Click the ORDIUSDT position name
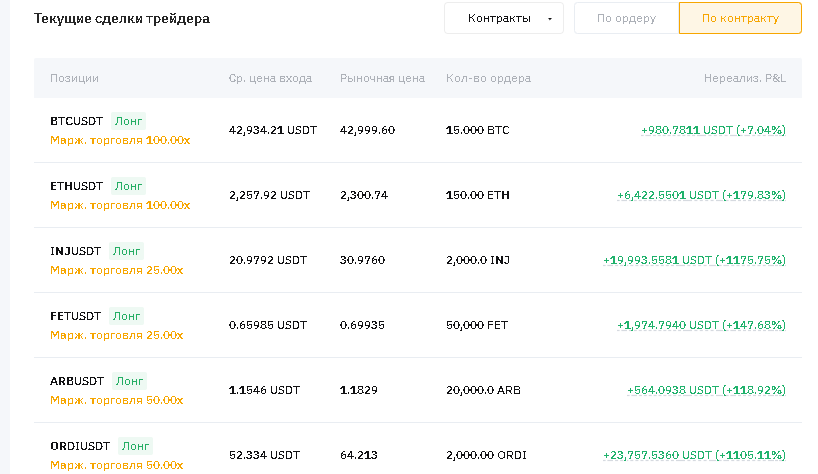This screenshot has height=474, width=818. (x=80, y=446)
